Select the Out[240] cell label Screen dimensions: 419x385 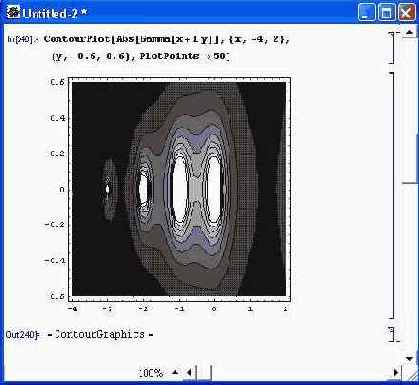point(22,334)
